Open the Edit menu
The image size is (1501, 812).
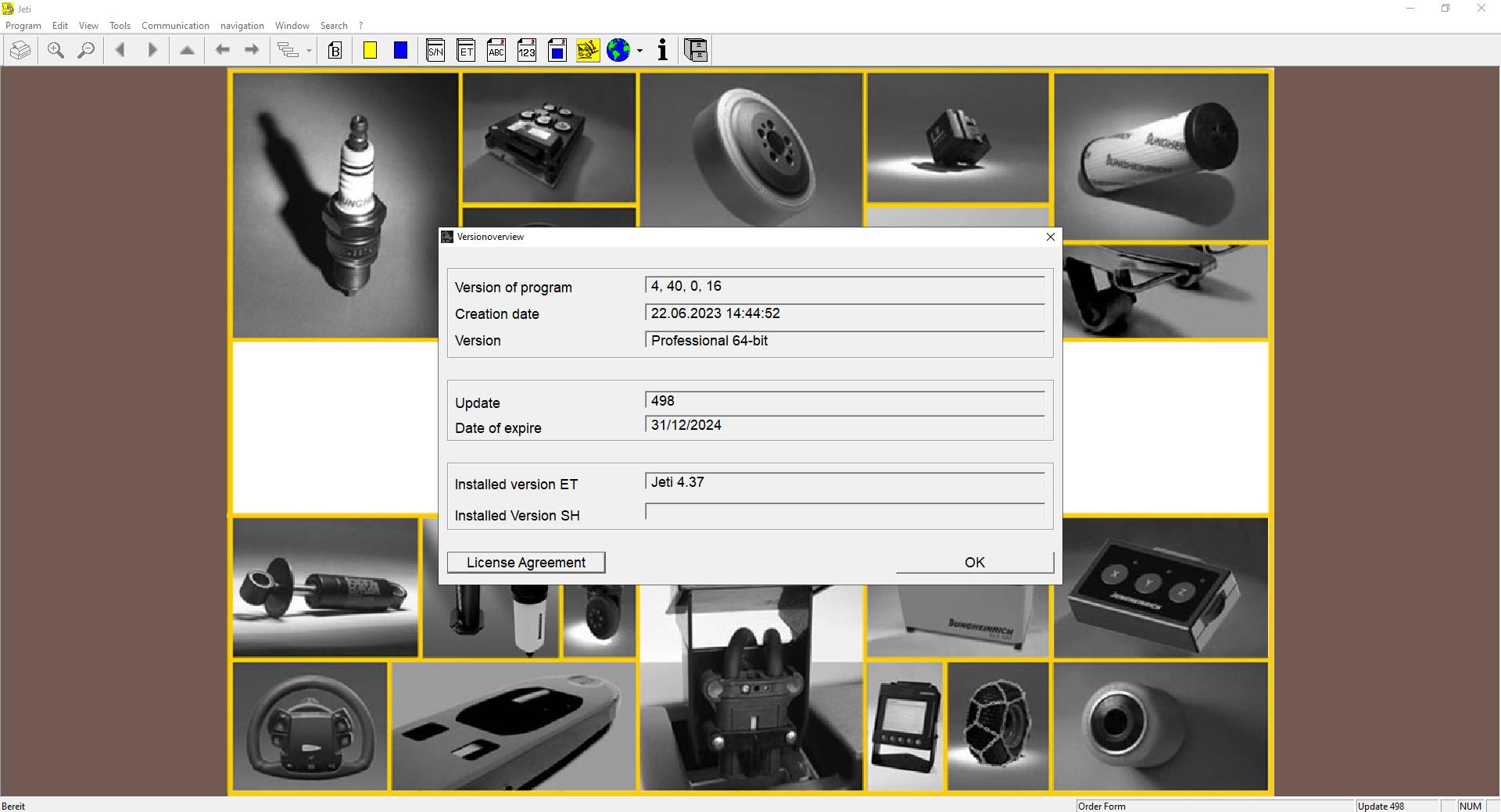point(60,26)
